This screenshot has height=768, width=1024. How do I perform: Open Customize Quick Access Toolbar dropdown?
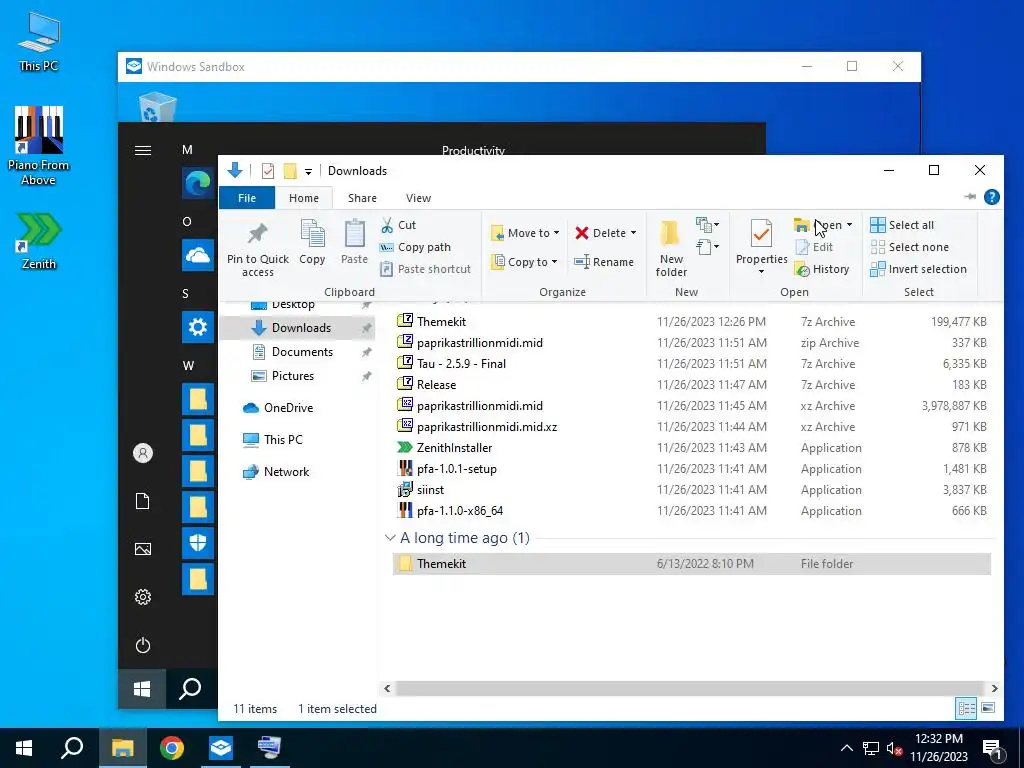coord(308,172)
